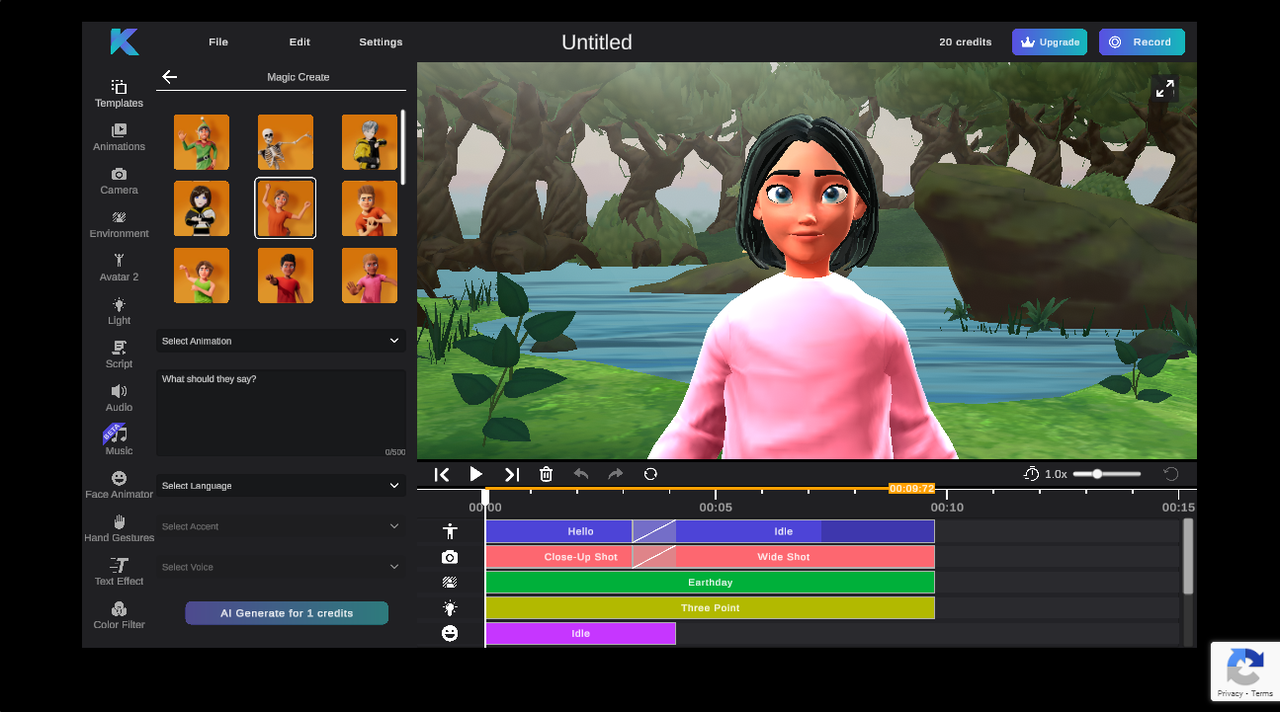Expand the preview to fullscreen

pos(1165,88)
